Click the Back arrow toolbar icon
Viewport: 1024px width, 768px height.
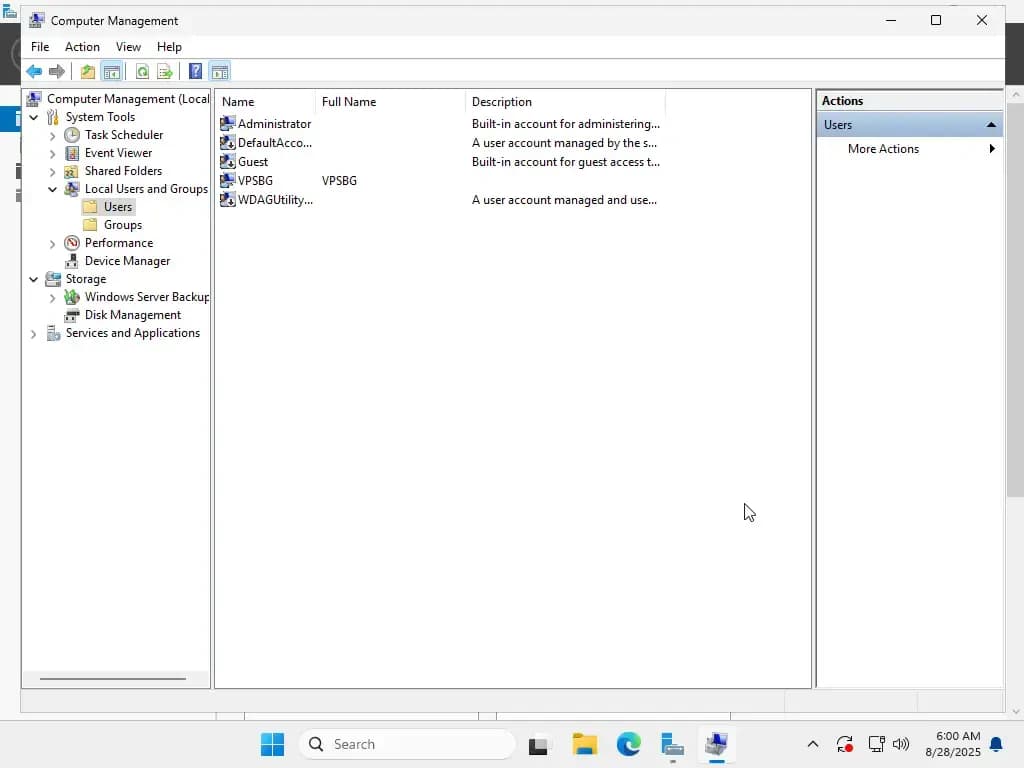(34, 71)
